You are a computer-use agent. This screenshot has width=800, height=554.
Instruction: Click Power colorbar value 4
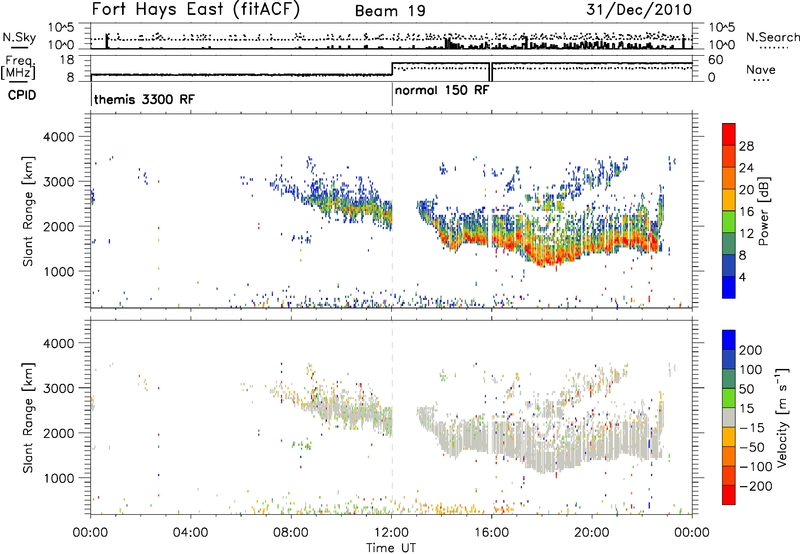(x=743, y=277)
